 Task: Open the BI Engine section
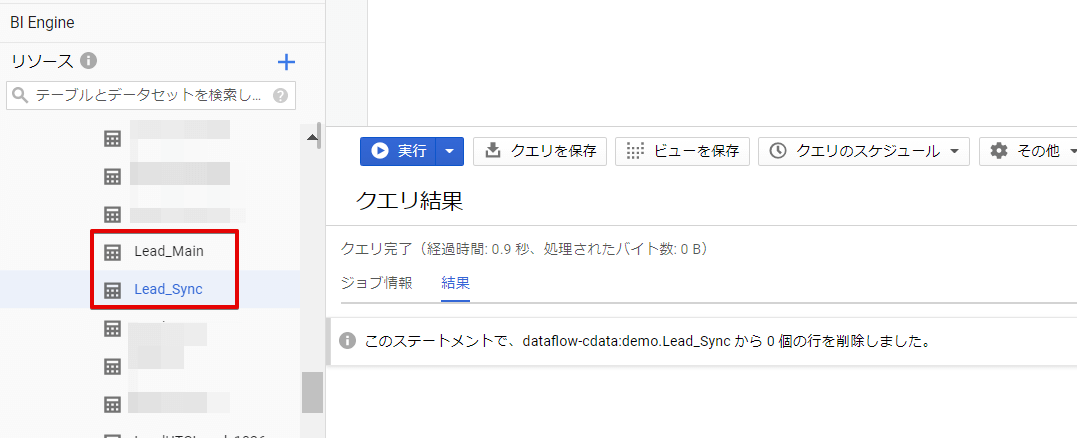point(43,23)
